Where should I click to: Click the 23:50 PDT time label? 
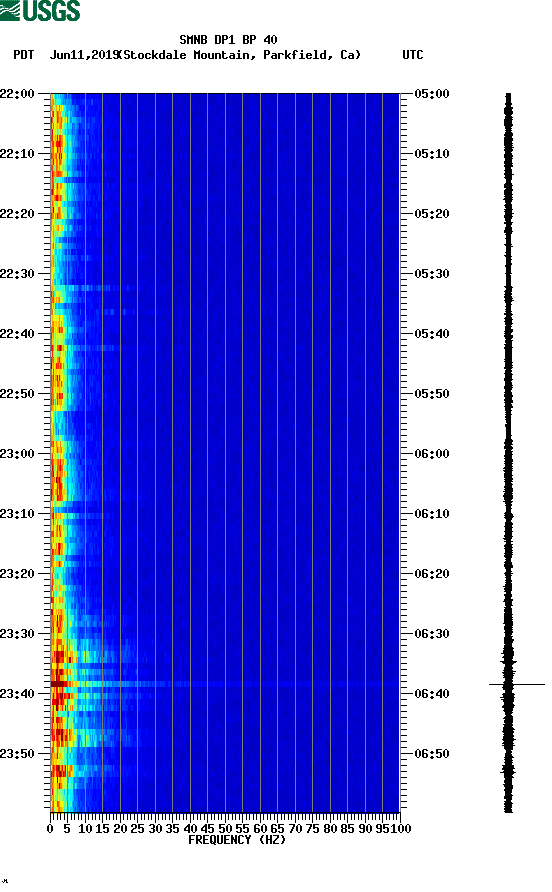[18, 754]
